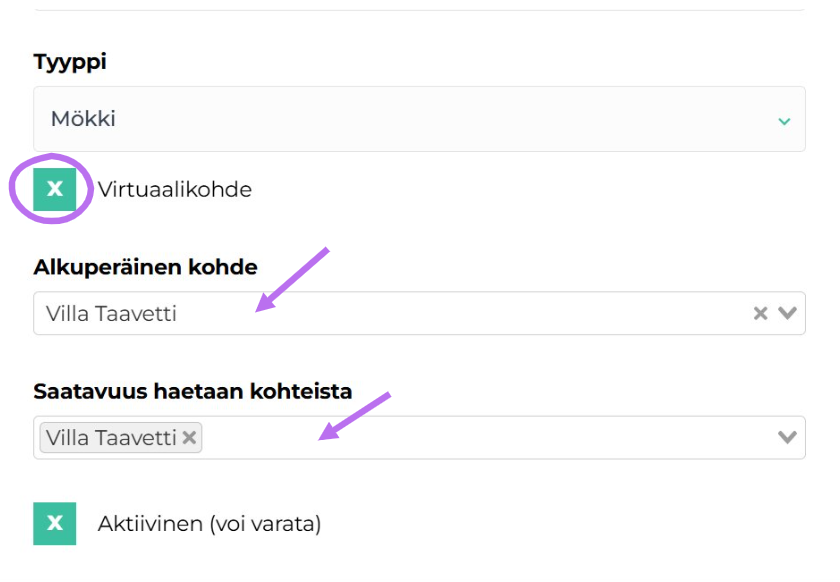This screenshot has height=582, width=840.
Task: Remove Villa Taavetti tag from availability field
Action: click(187, 436)
